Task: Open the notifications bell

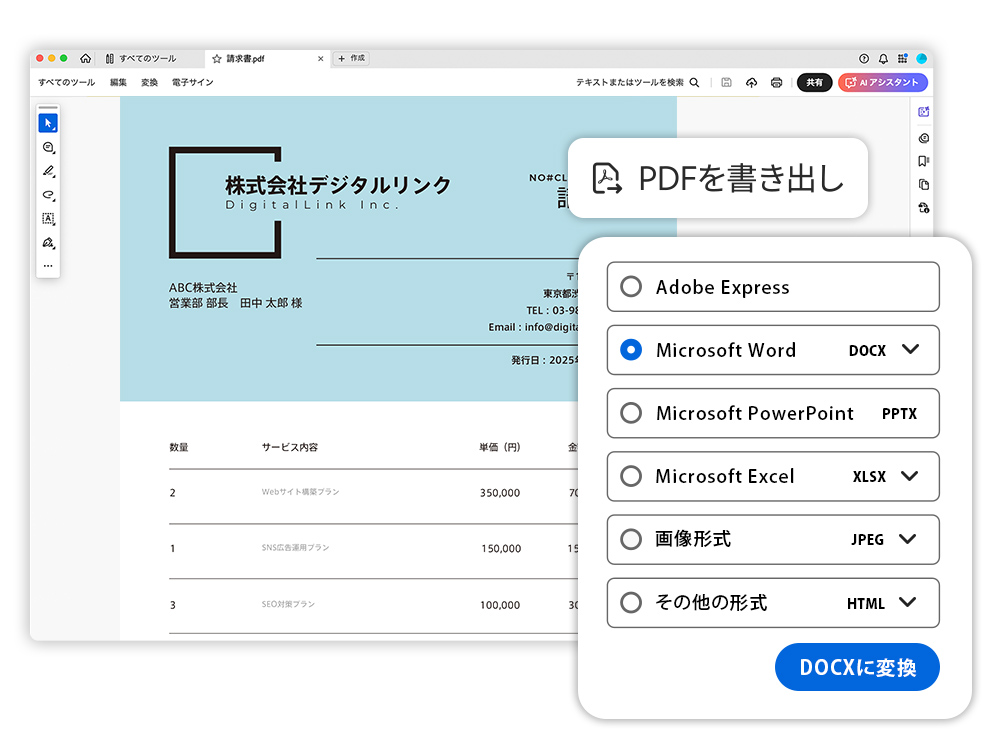Action: 883,59
